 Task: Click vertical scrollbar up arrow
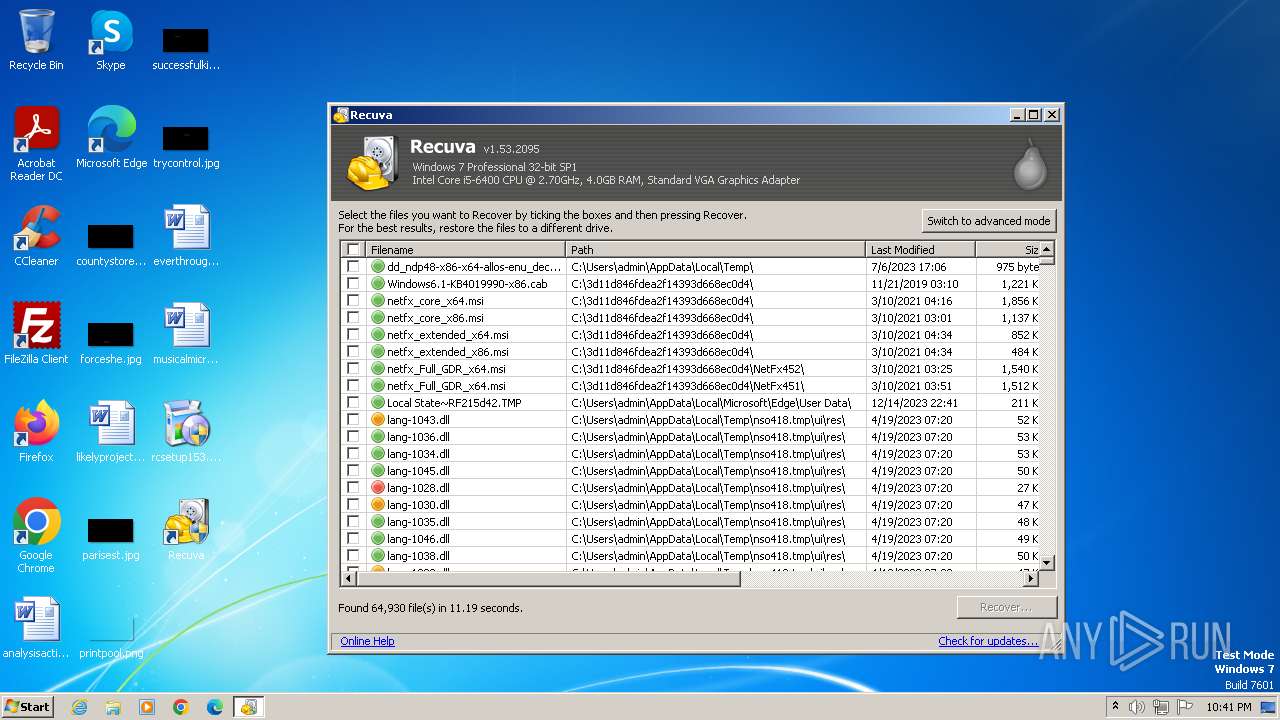(1047, 249)
